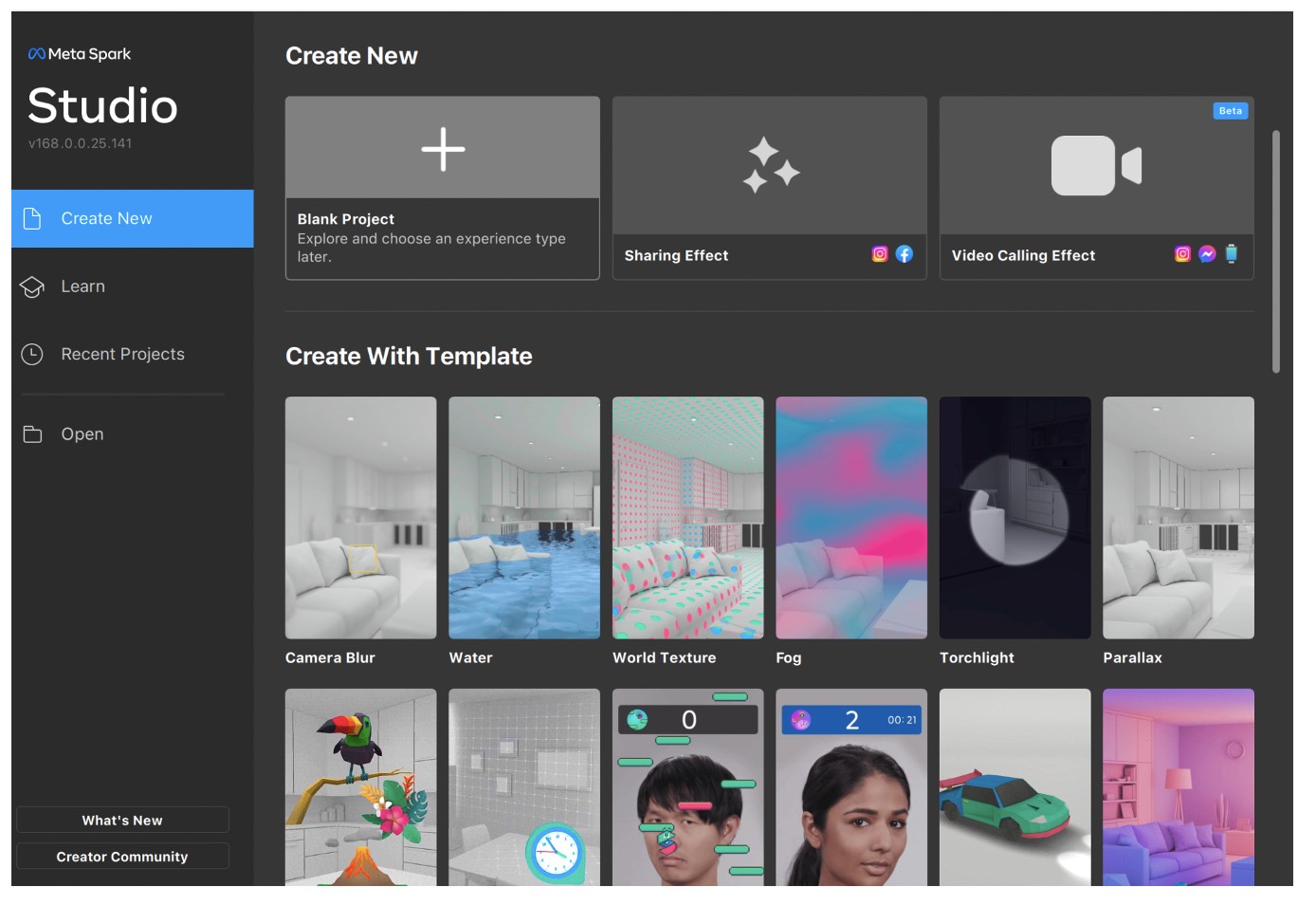Click the What's New button

[122, 820]
